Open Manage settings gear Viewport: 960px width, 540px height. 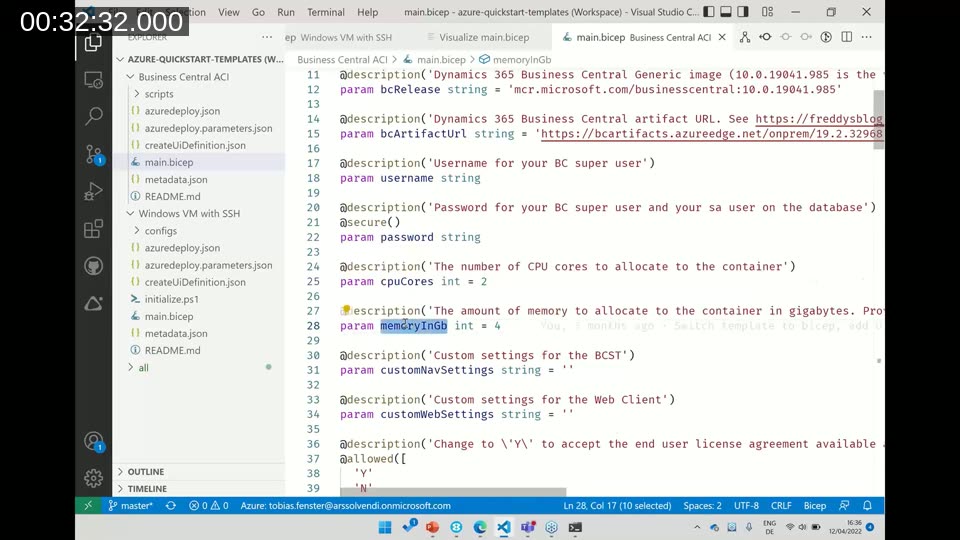click(x=93, y=478)
